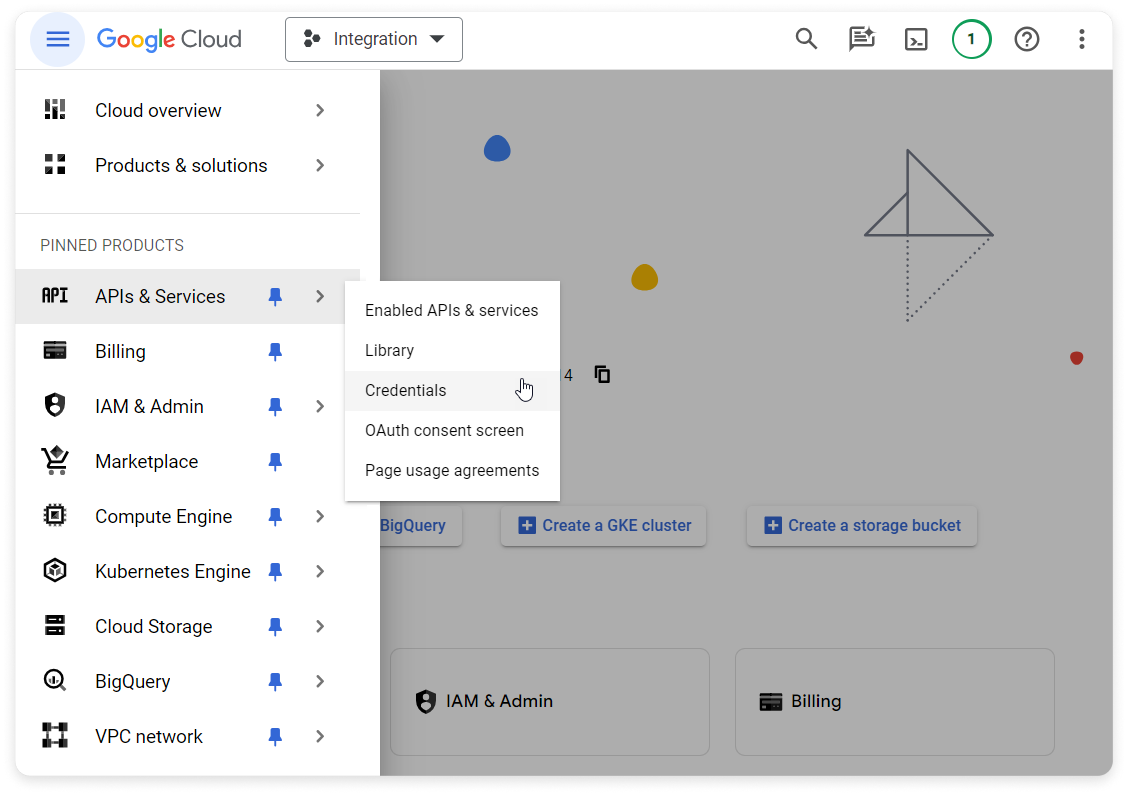The width and height of the screenshot is (1128, 795).
Task: Copy the project ID with copy icon
Action: pyautogui.click(x=602, y=374)
